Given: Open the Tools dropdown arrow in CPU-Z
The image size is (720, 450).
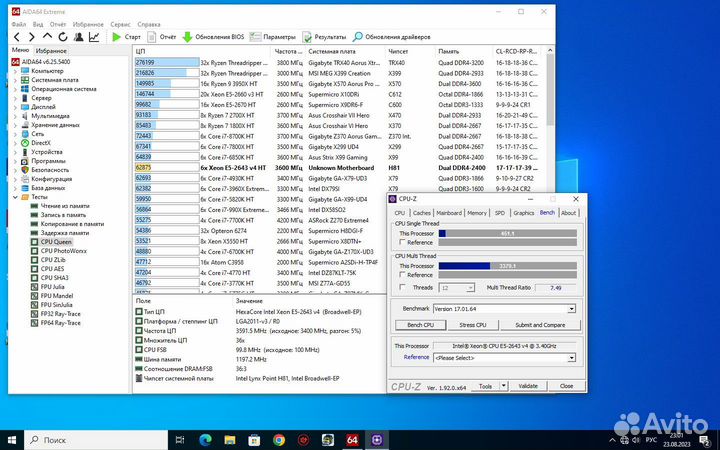Looking at the screenshot, I should [x=504, y=386].
